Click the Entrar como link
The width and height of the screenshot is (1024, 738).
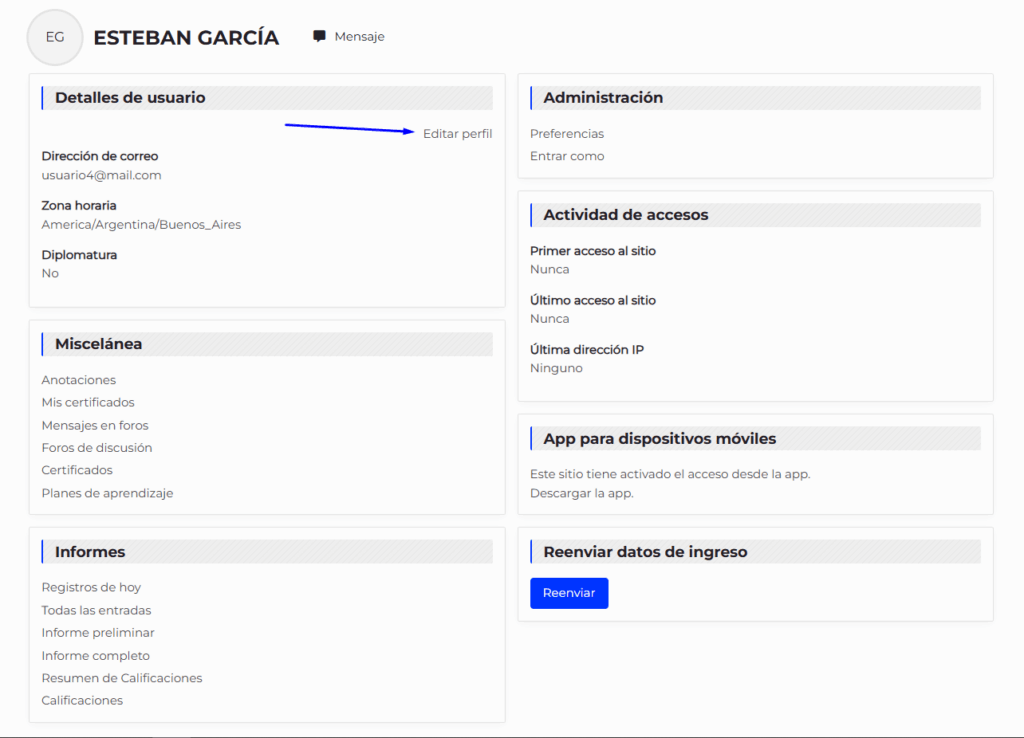(567, 156)
